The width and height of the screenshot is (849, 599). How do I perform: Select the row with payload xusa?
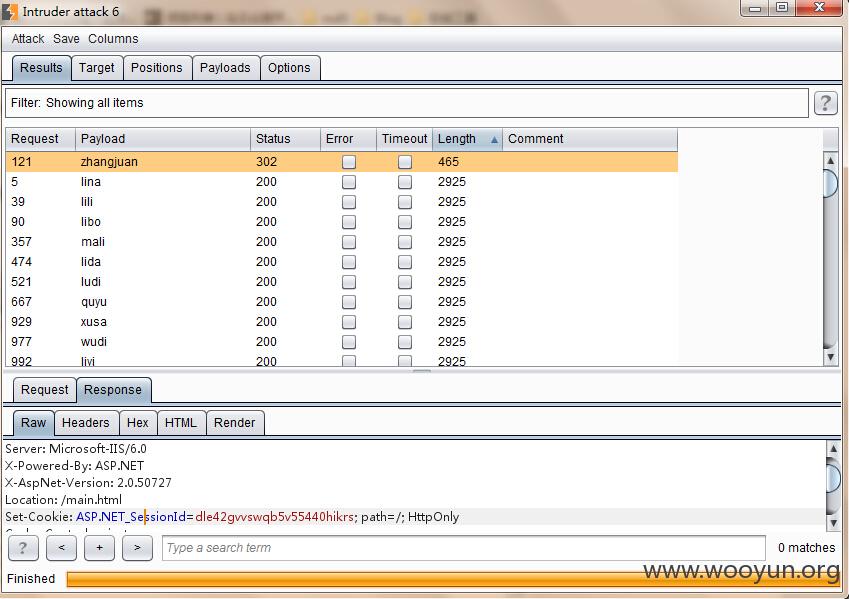pyautogui.click(x=342, y=322)
